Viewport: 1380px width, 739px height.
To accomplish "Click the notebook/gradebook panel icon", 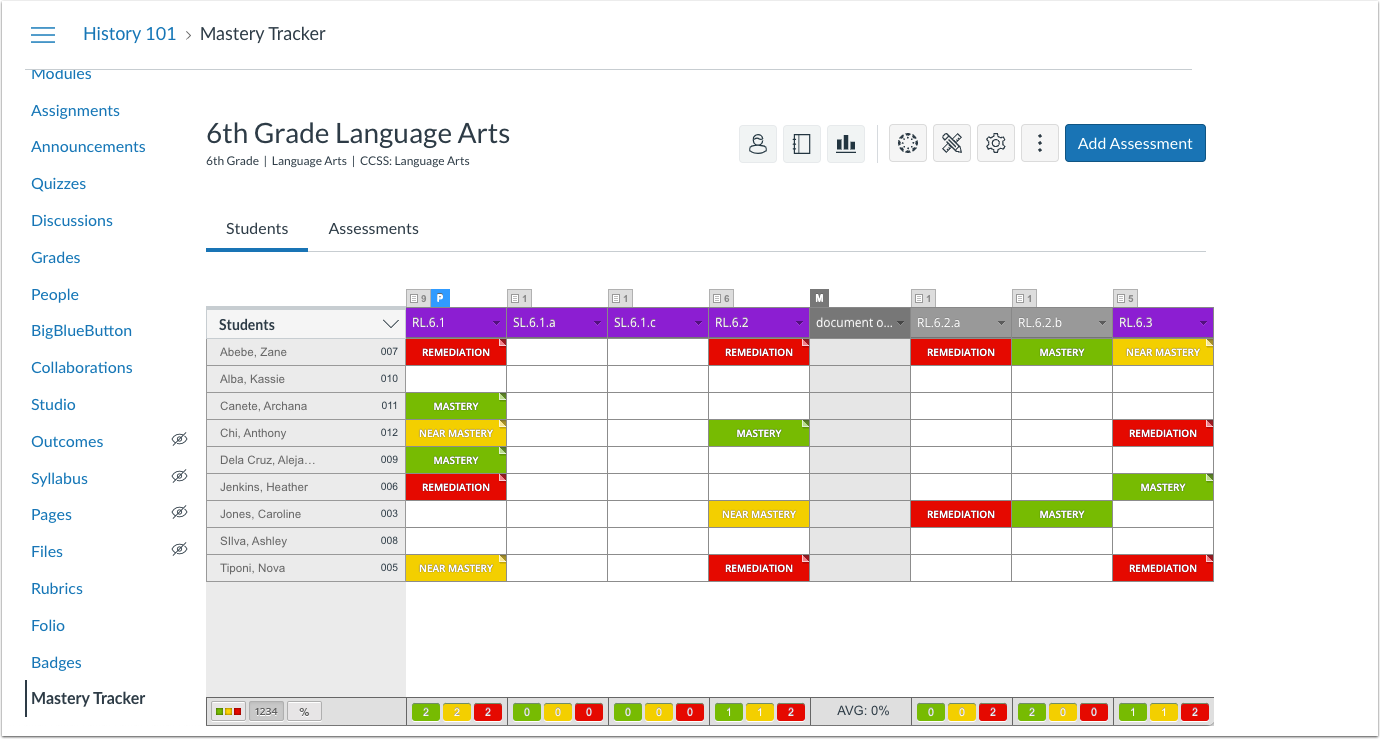I will [x=801, y=143].
